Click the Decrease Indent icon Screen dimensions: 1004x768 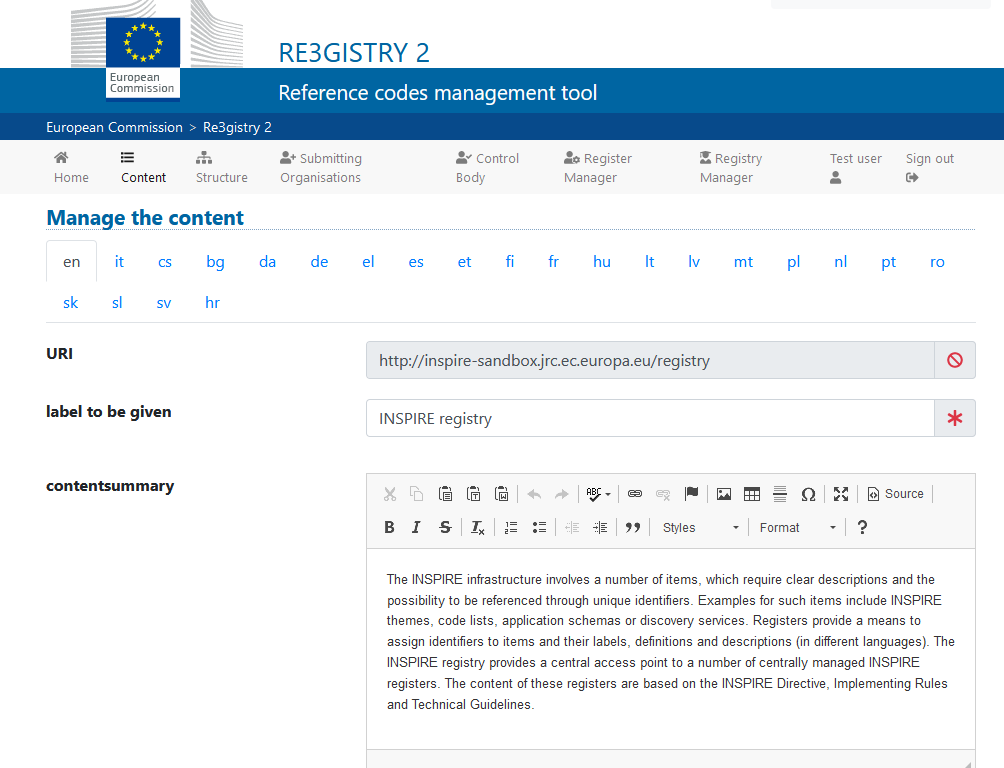pyautogui.click(x=572, y=527)
